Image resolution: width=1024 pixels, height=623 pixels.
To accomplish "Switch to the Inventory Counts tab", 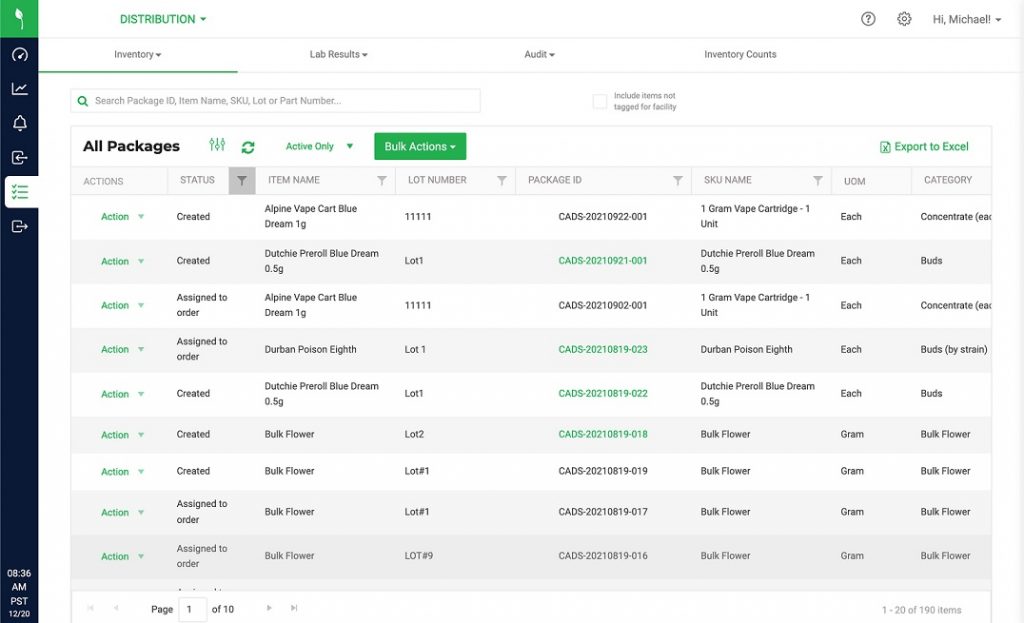I will pos(740,55).
